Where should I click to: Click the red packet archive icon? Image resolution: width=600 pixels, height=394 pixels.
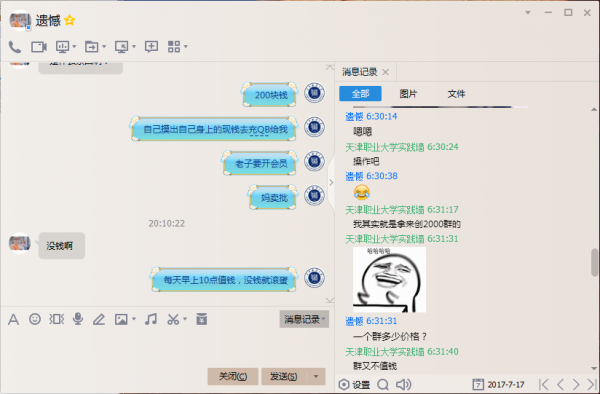202,319
